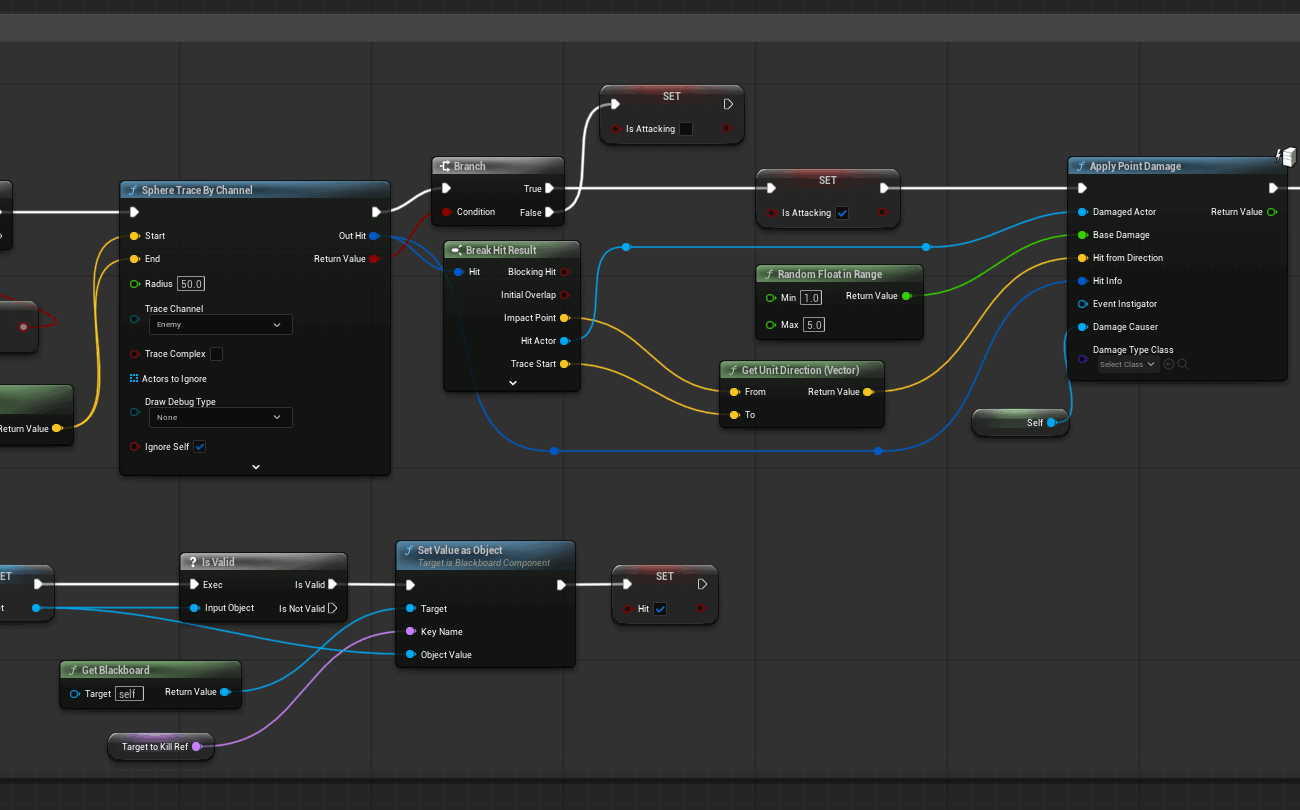Click Branch True exec pin
The height and width of the screenshot is (810, 1300).
pyautogui.click(x=549, y=188)
